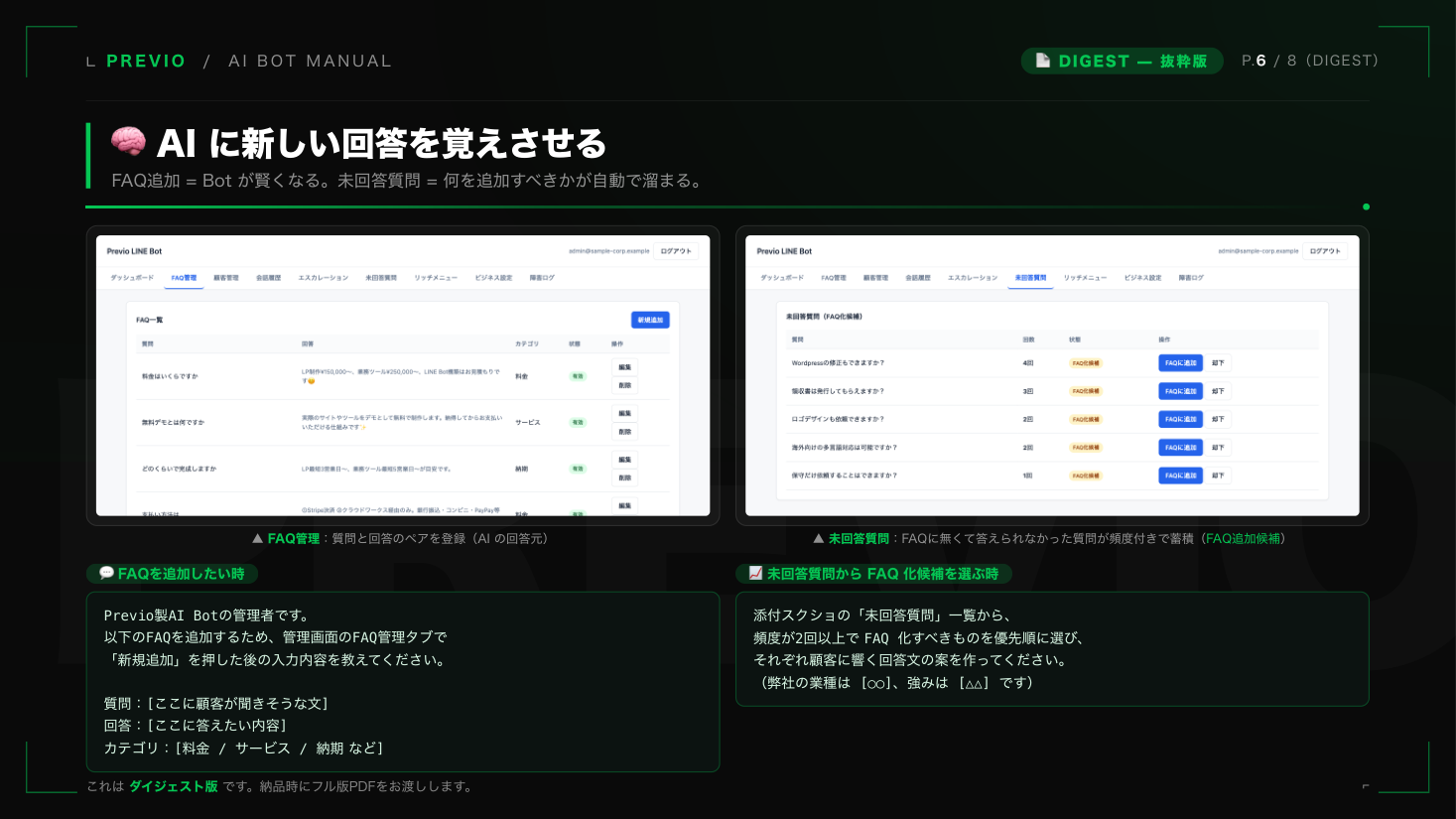Click 編集 for the どのくらいで完成しますか row

tap(624, 460)
